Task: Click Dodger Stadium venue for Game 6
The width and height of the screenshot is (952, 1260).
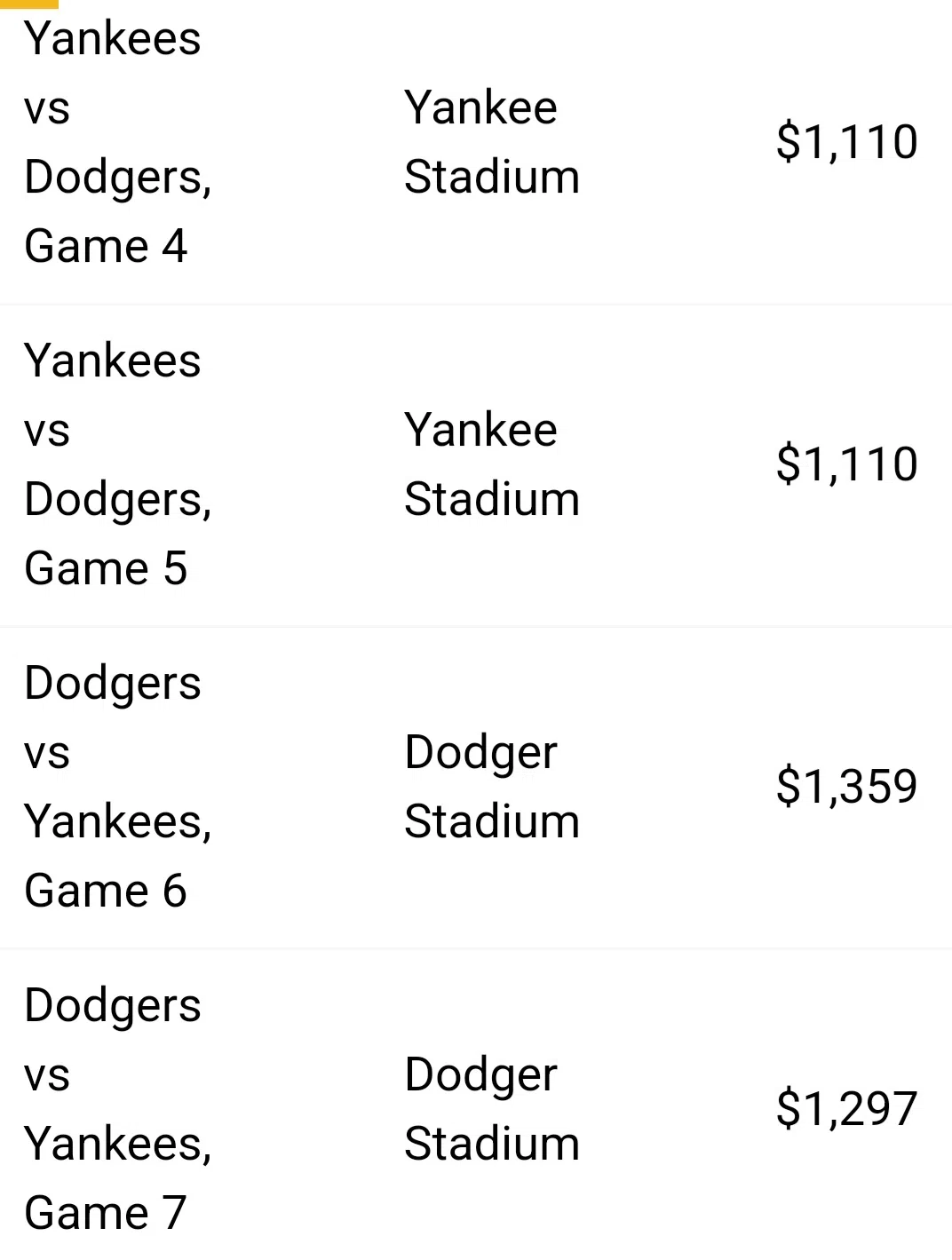Action: [x=492, y=787]
